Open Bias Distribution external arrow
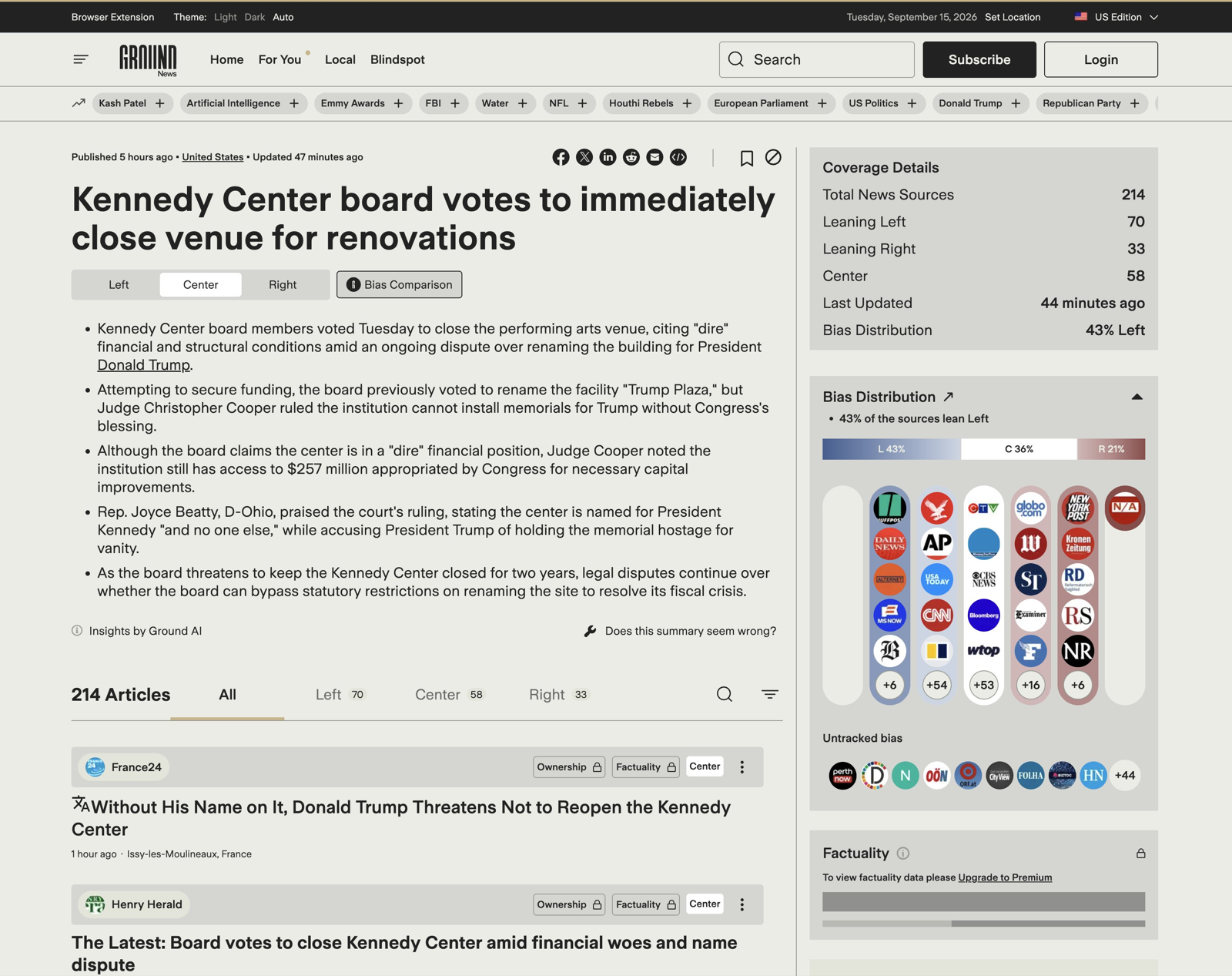Viewport: 1232px width, 976px height. click(949, 397)
